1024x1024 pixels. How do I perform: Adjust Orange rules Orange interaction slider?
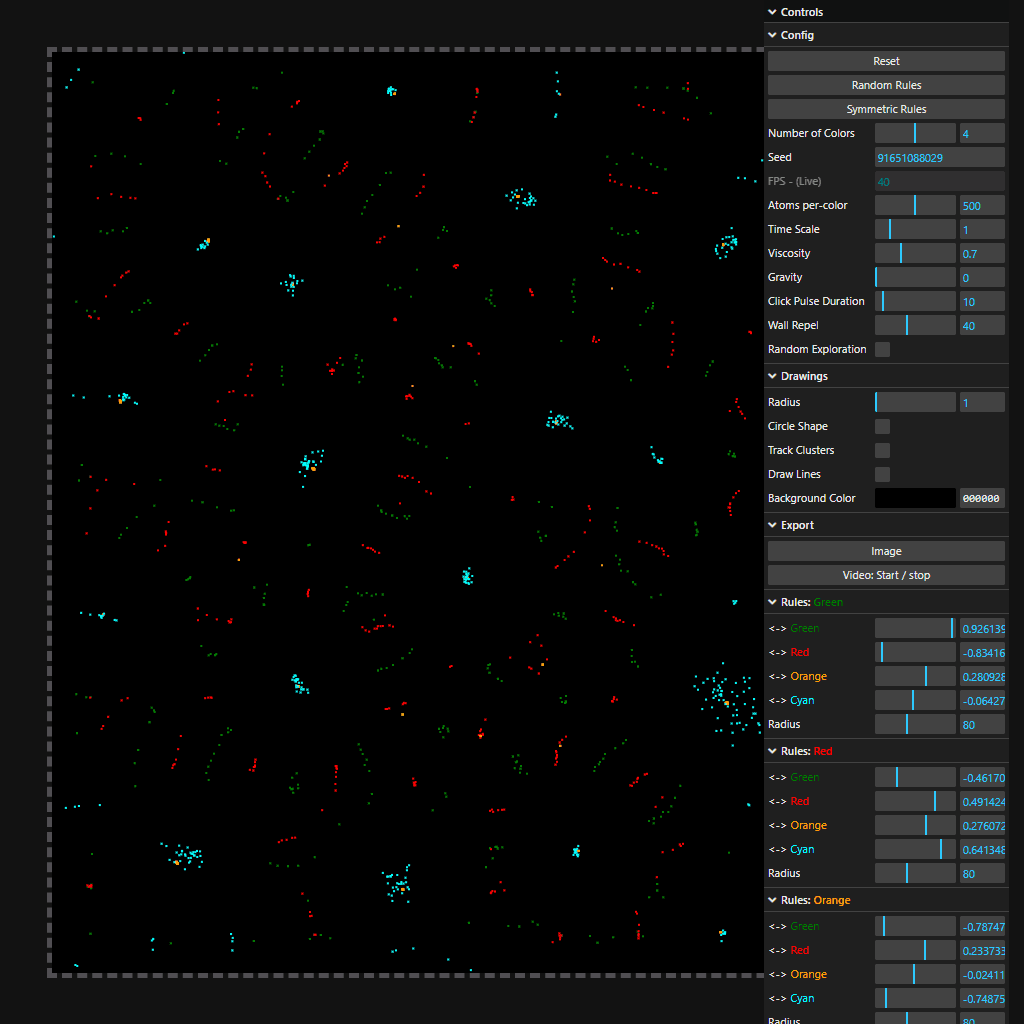pyautogui.click(x=915, y=974)
